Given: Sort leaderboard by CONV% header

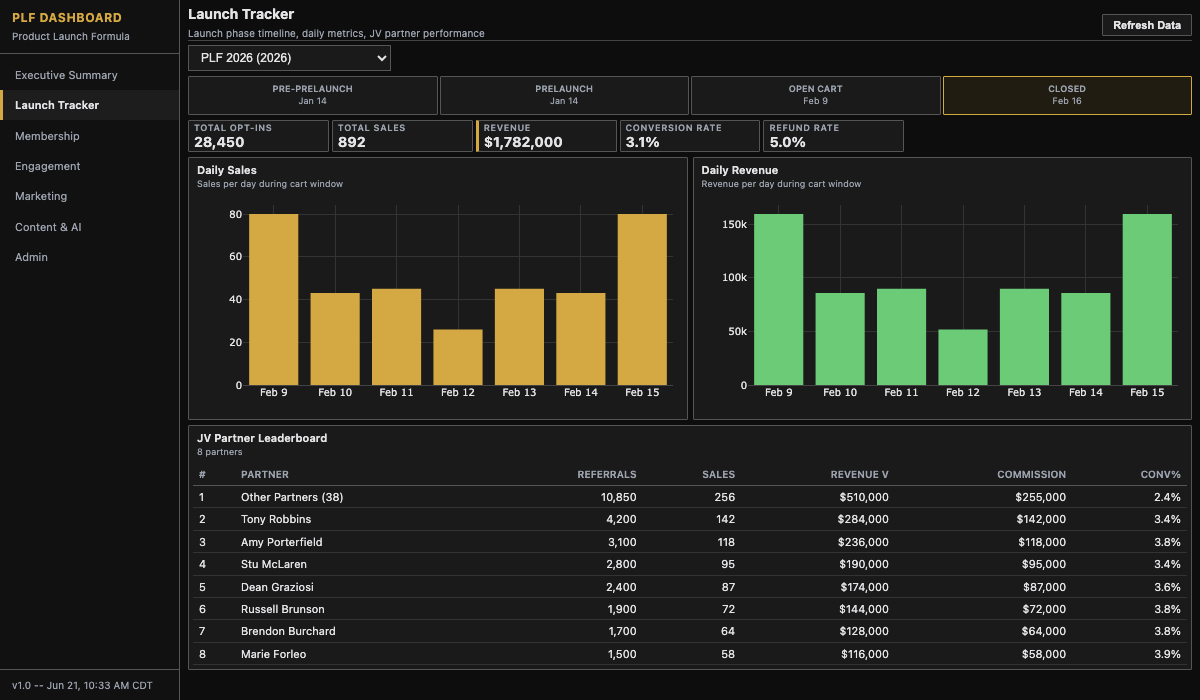Looking at the screenshot, I should tap(1161, 475).
